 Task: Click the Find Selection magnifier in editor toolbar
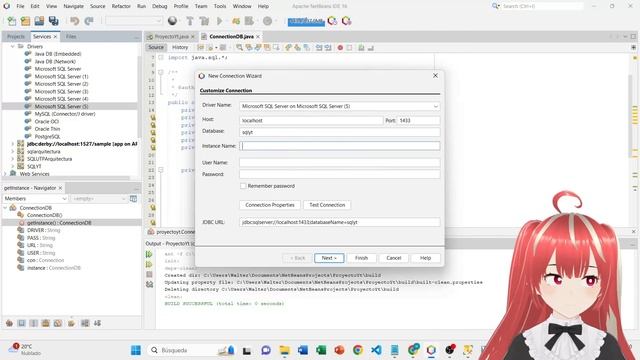pos(240,48)
